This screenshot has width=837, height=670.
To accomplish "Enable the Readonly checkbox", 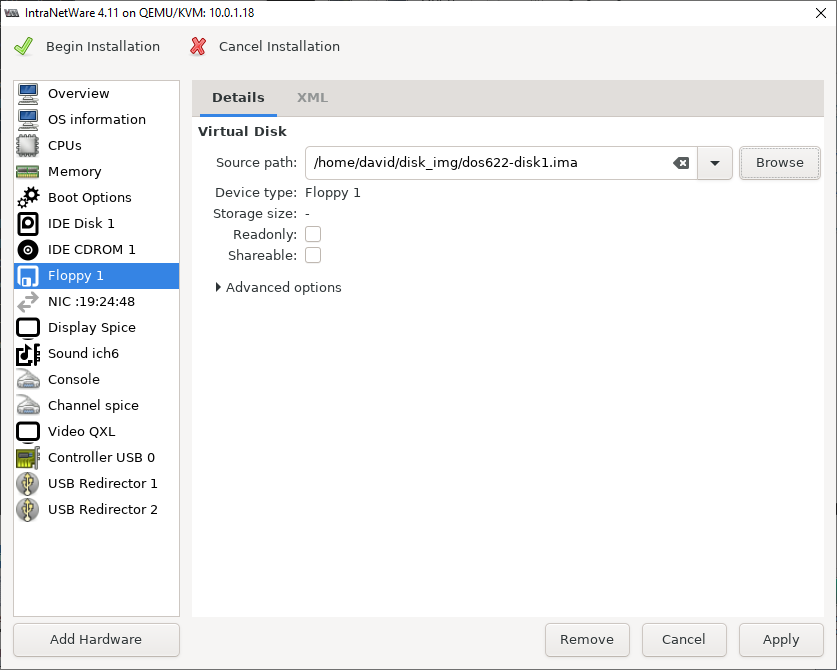I will (313, 234).
